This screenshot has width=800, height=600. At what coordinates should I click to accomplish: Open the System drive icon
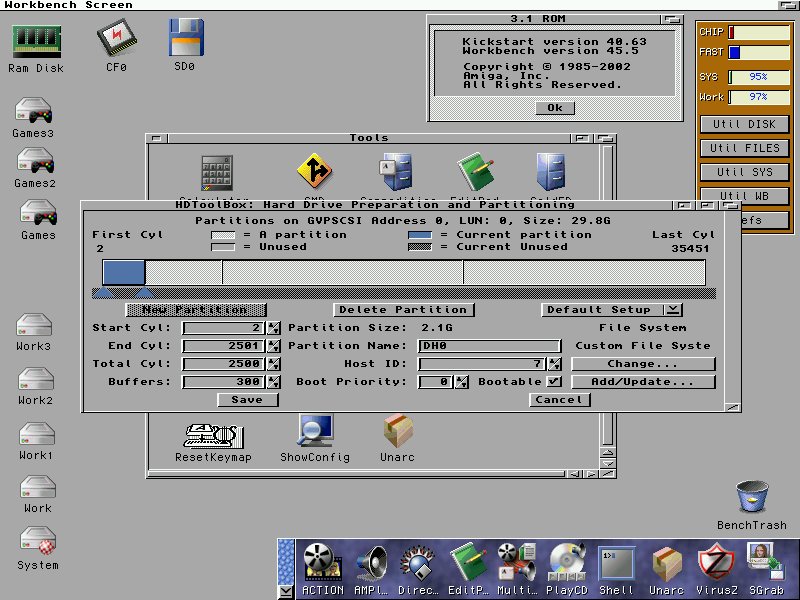(38, 541)
